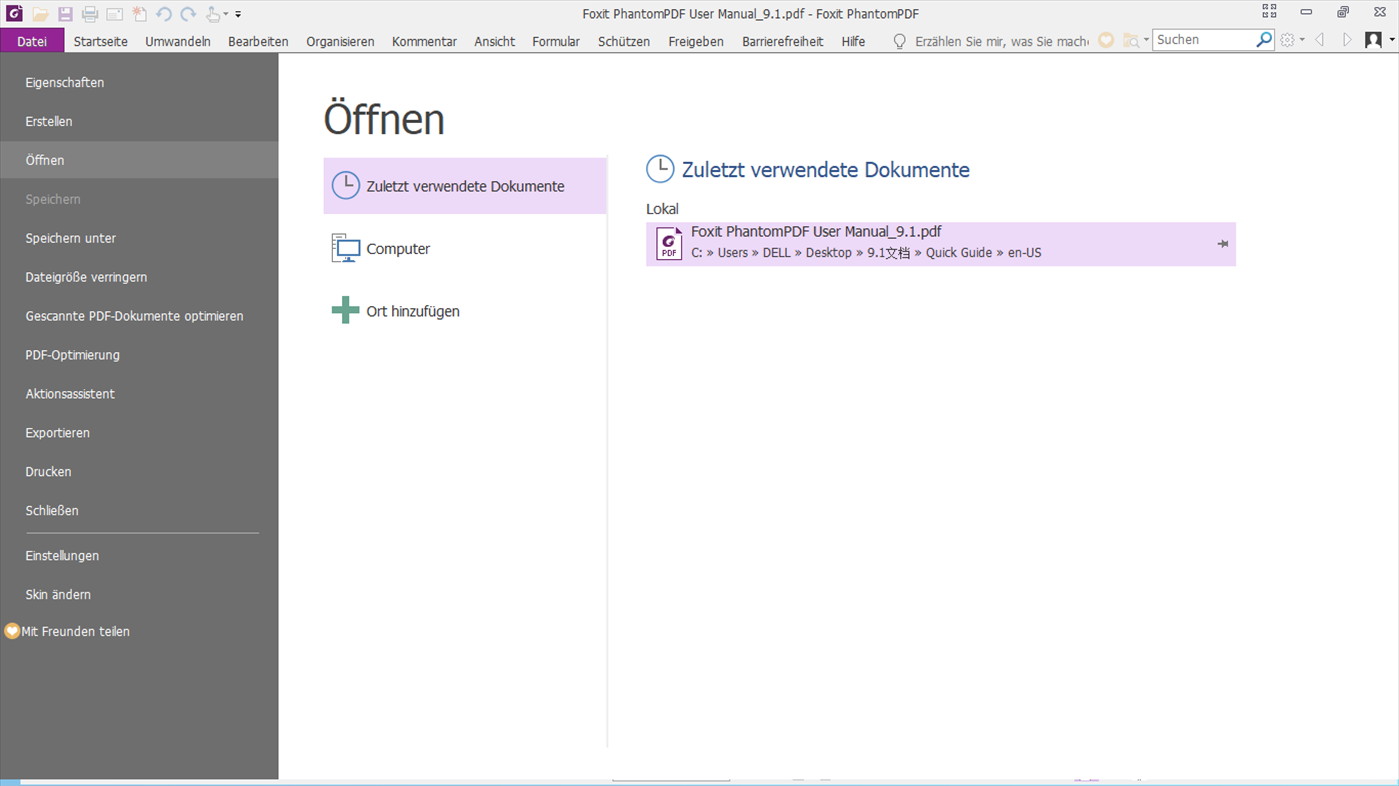Click the user account profile icon
This screenshot has height=786, width=1399.
pos(1374,40)
